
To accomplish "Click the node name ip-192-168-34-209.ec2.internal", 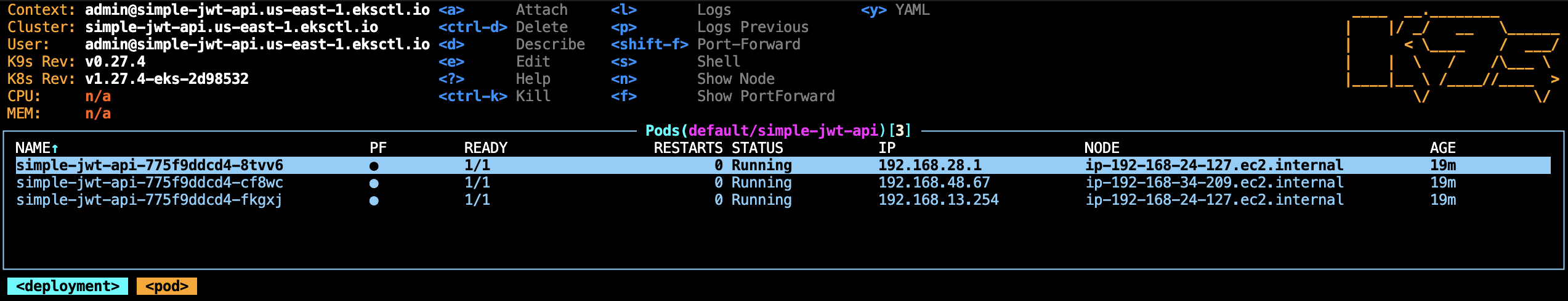I will [x=1214, y=183].
